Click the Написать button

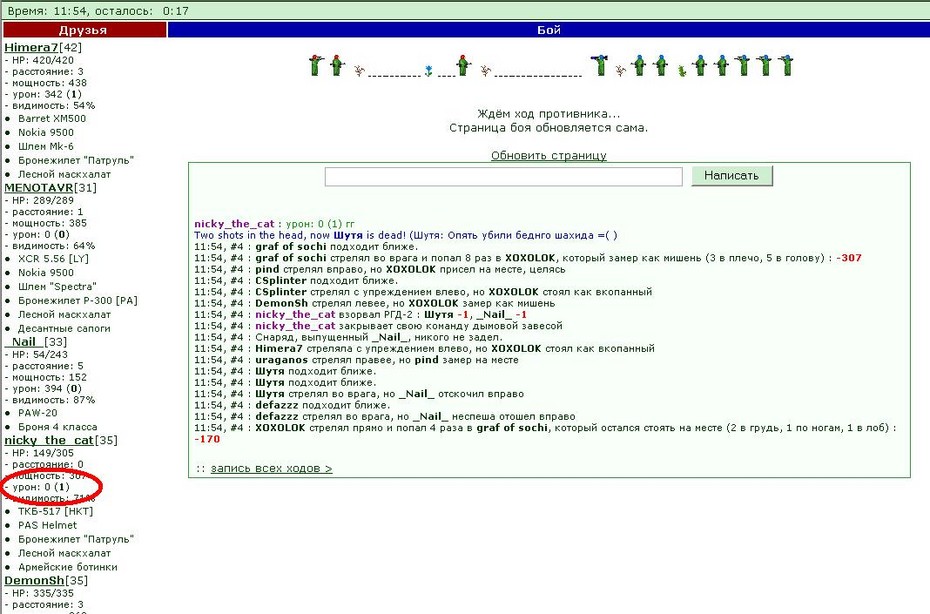click(731, 176)
